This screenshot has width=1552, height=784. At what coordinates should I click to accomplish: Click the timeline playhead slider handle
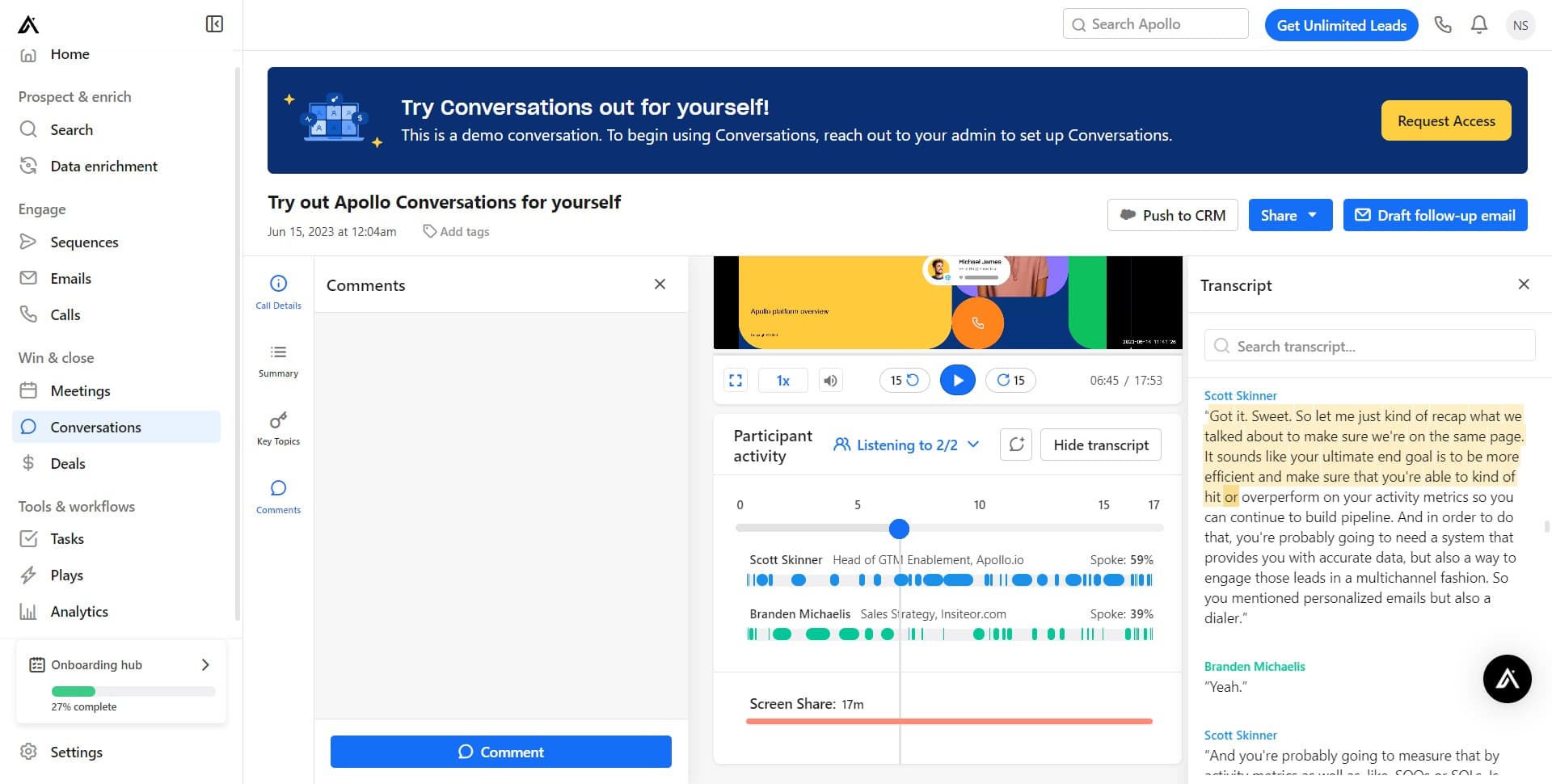click(x=899, y=529)
